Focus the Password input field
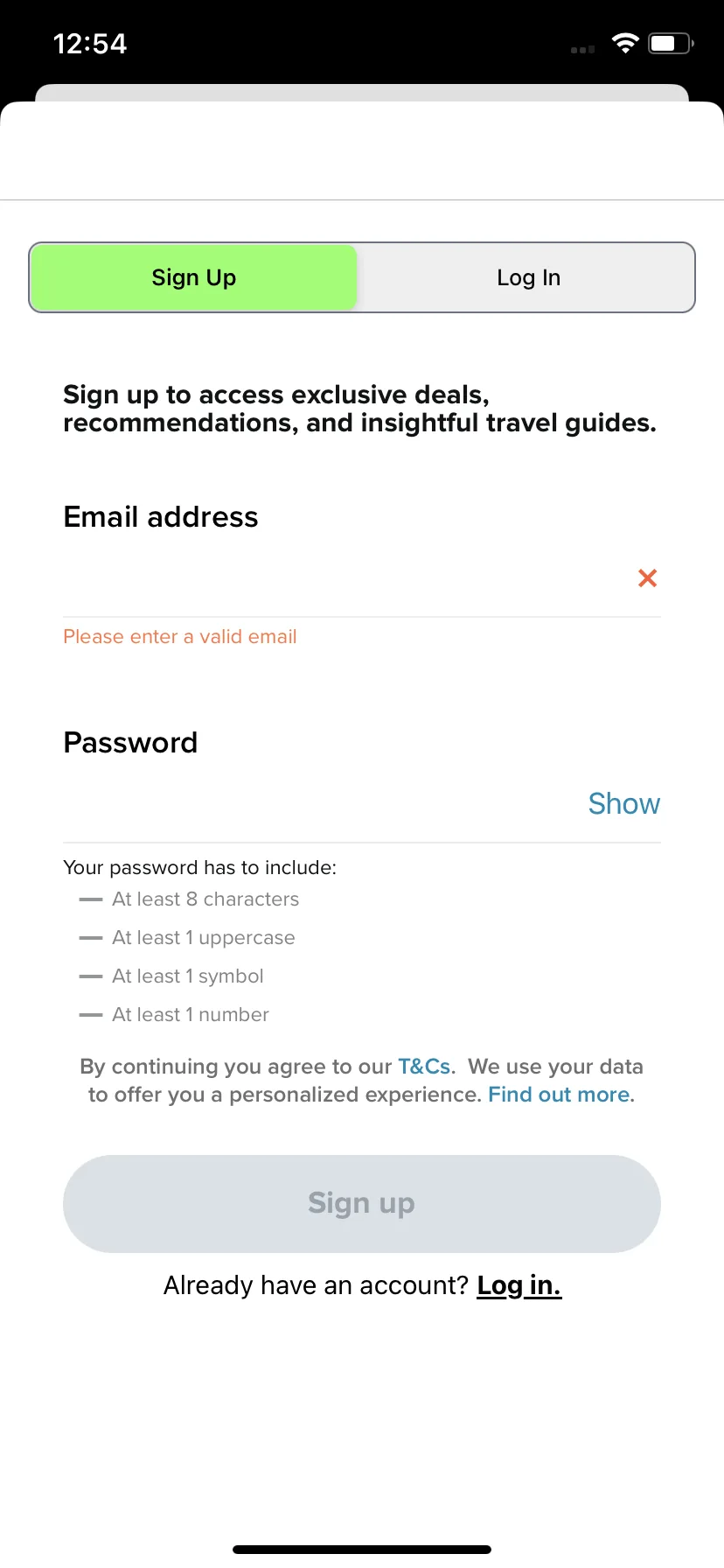 coord(320,804)
